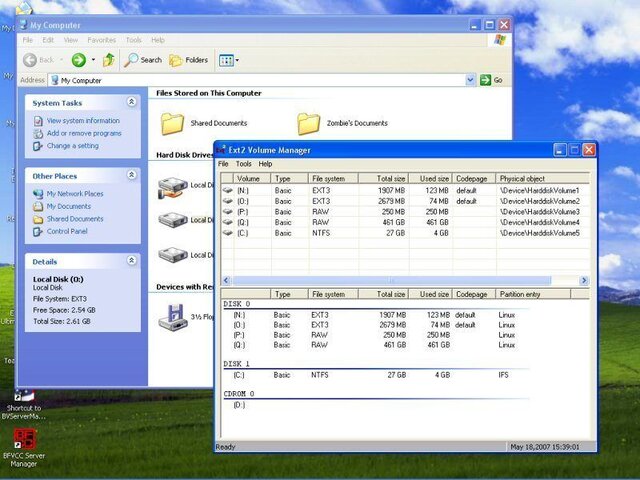Open Search in My Computer toolbar
The image size is (640, 480).
[x=143, y=60]
